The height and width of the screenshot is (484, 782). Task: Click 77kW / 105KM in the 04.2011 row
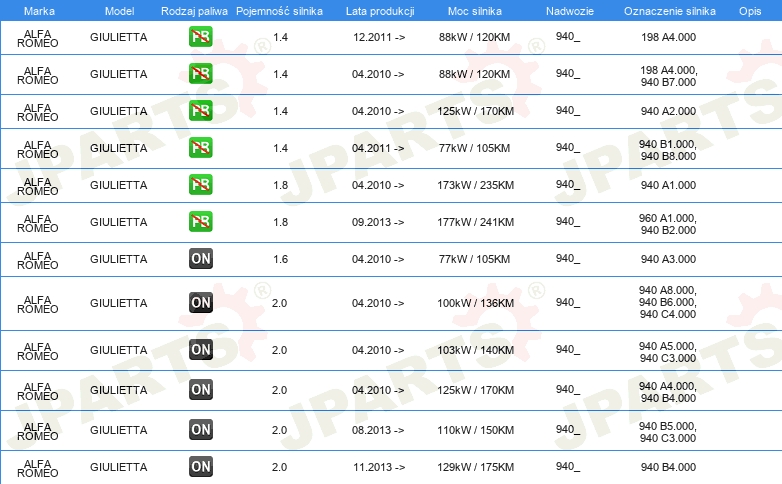point(474,148)
